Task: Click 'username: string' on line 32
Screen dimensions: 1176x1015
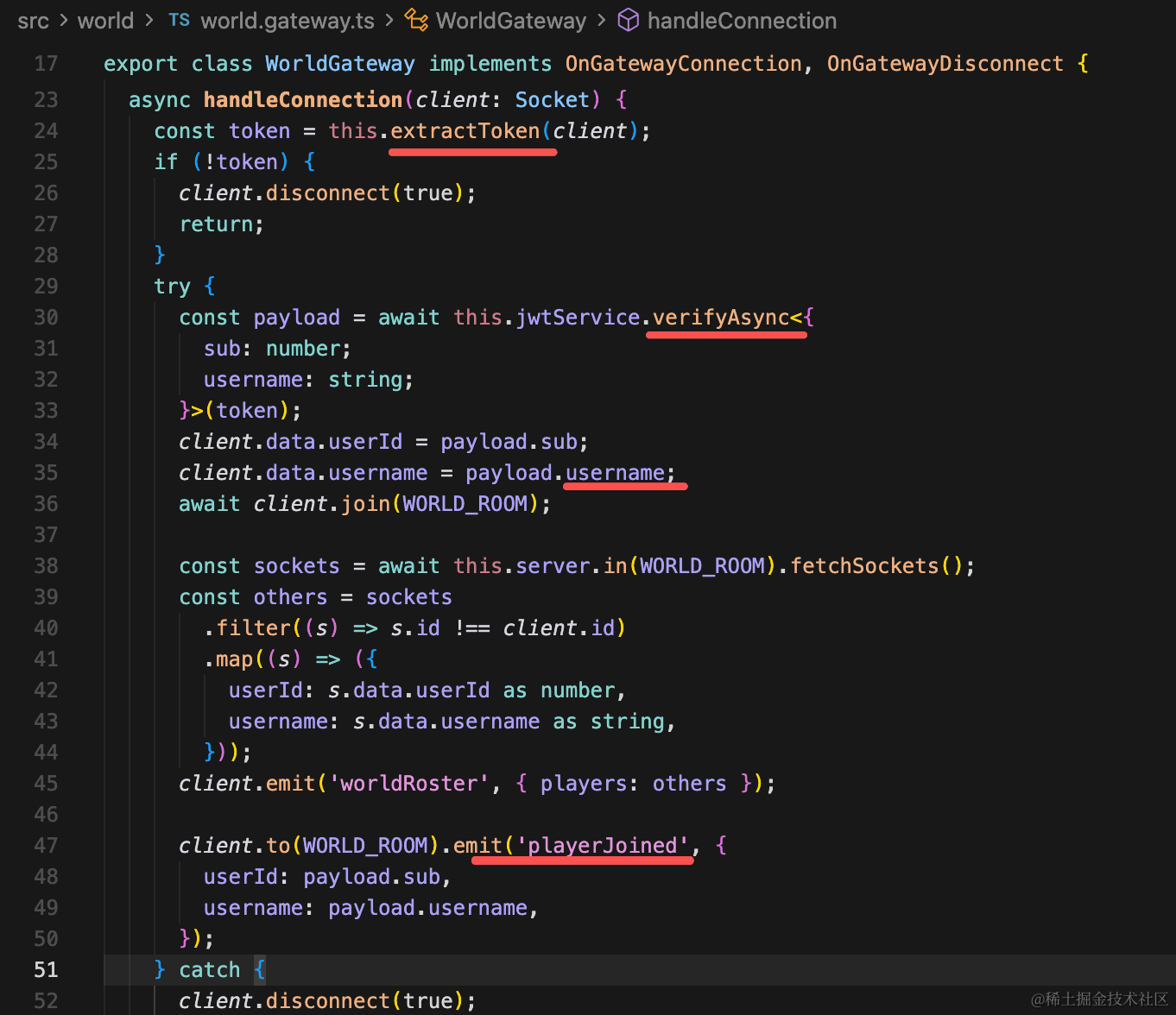Action: pyautogui.click(x=303, y=380)
